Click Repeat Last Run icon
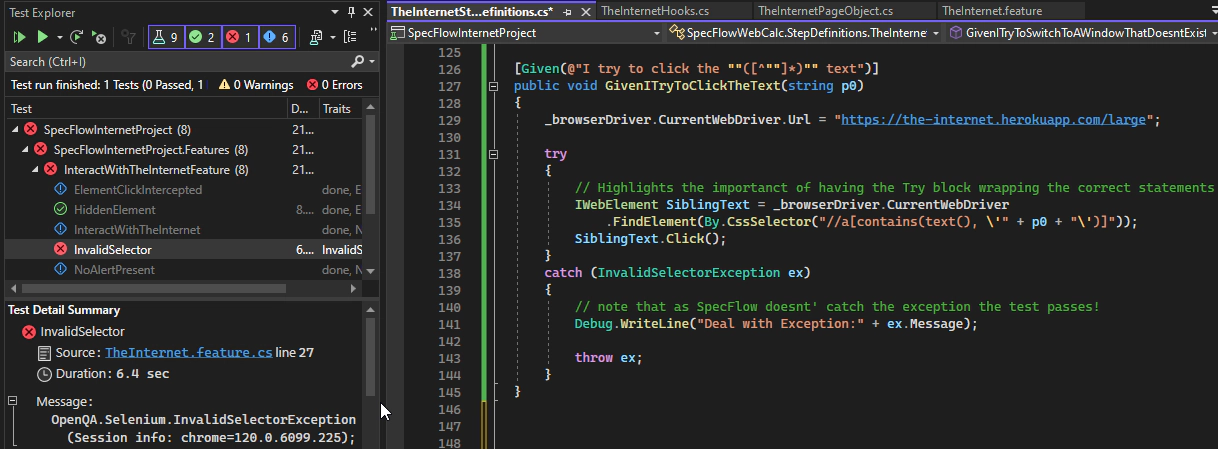 76,37
